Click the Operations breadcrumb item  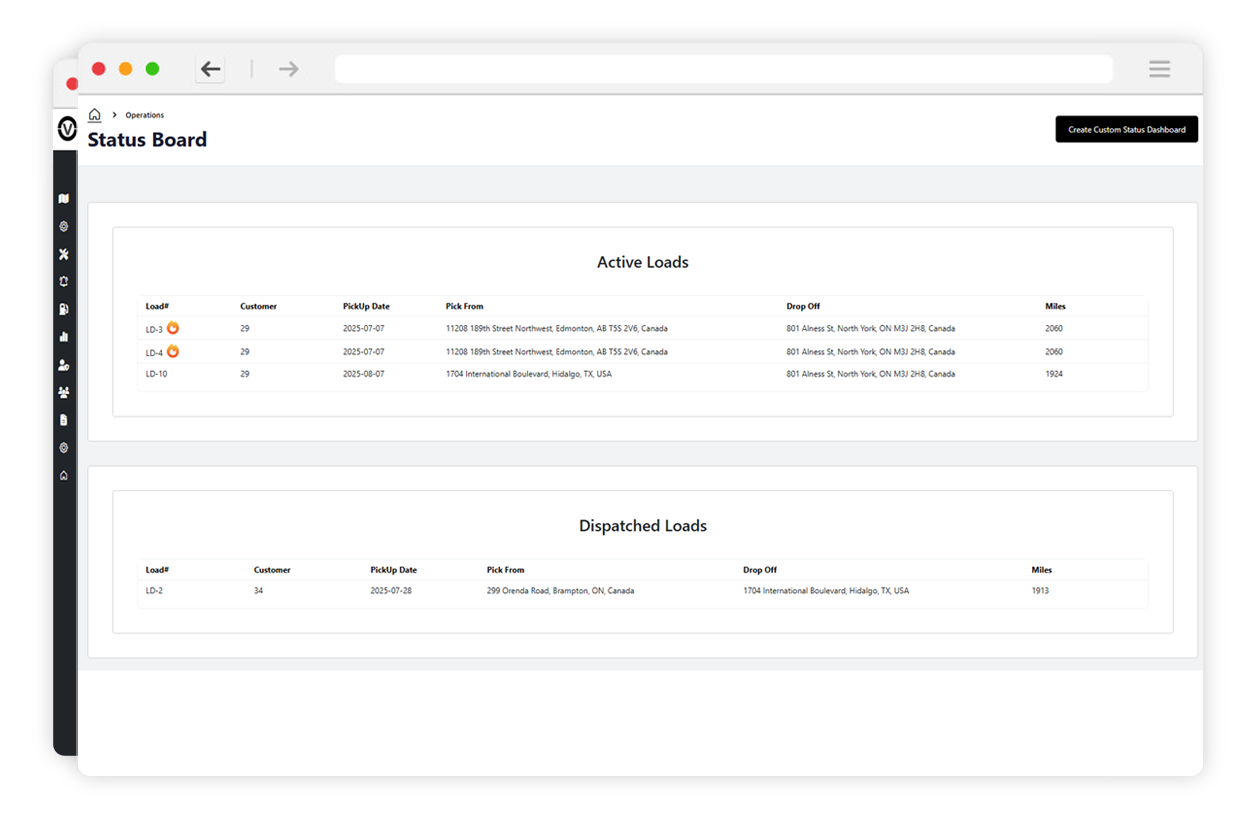click(x=146, y=114)
